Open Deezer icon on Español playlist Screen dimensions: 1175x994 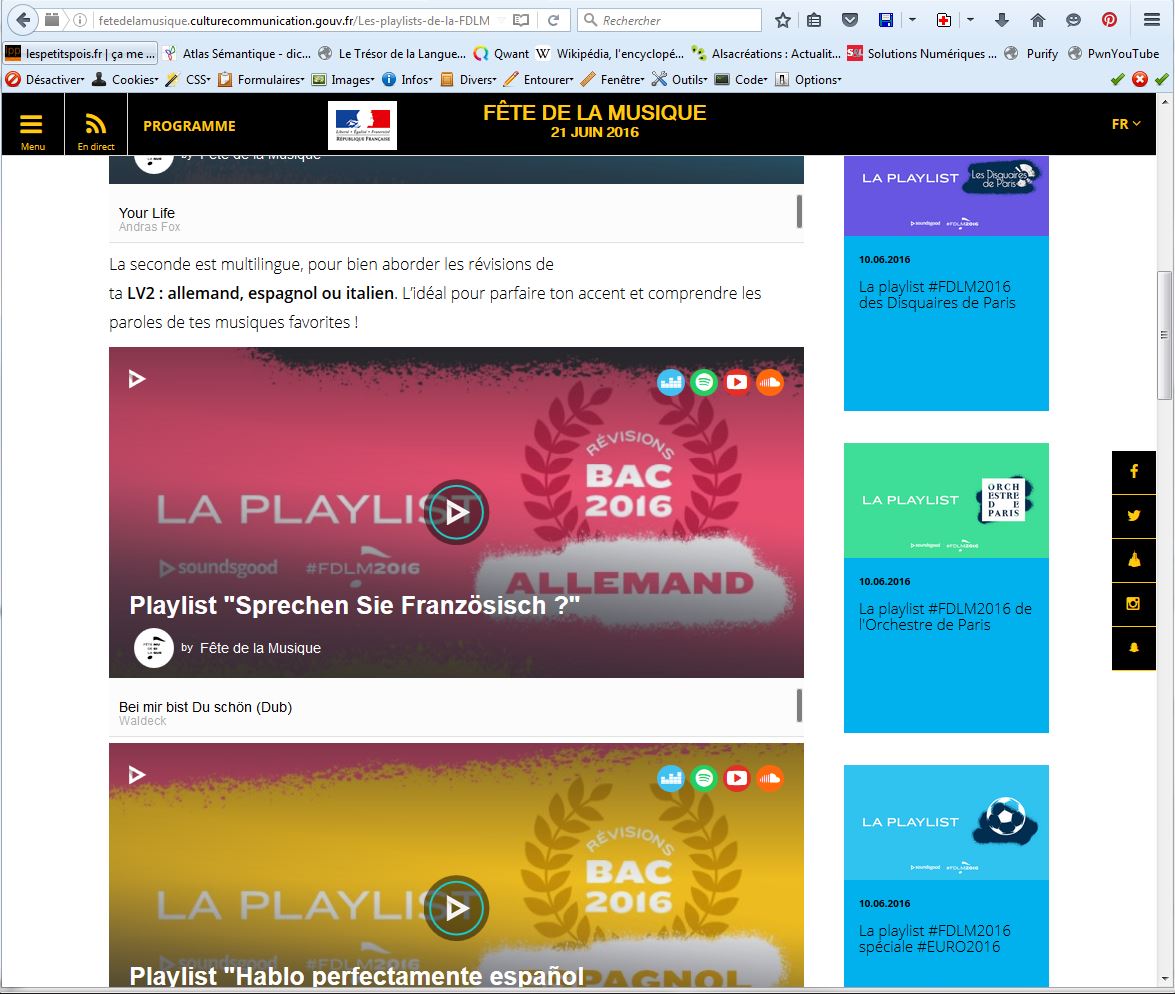click(671, 778)
